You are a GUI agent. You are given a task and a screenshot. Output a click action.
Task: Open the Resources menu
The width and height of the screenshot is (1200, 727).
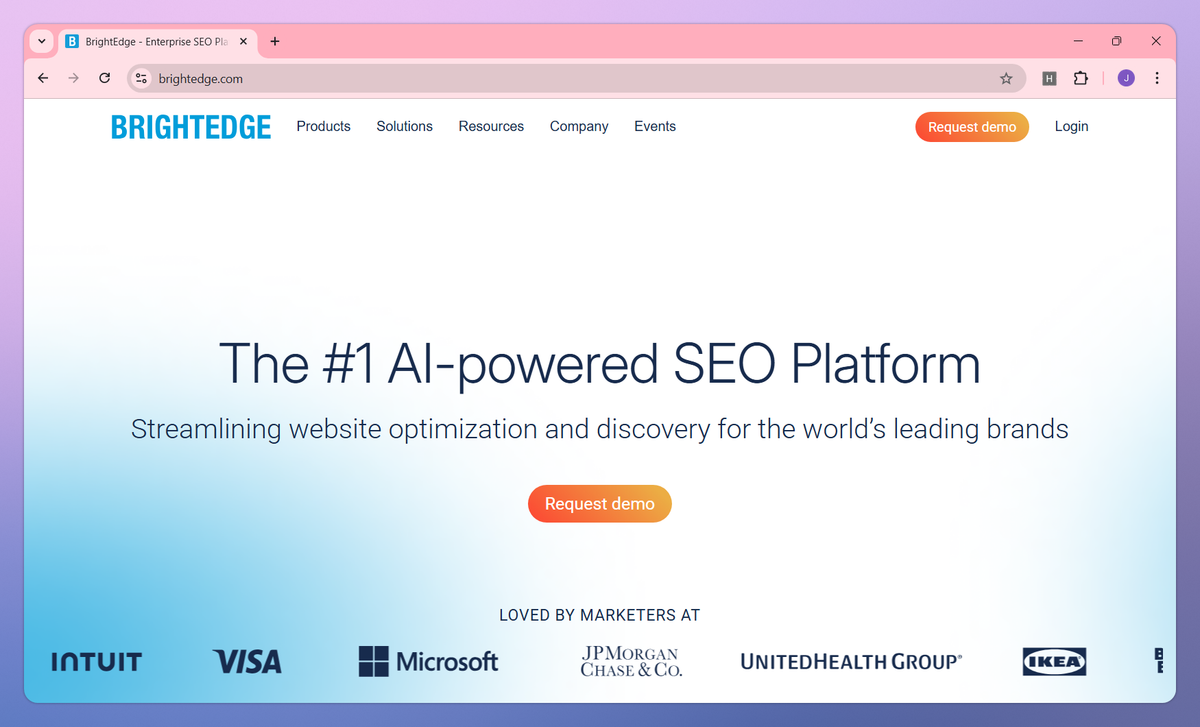491,126
